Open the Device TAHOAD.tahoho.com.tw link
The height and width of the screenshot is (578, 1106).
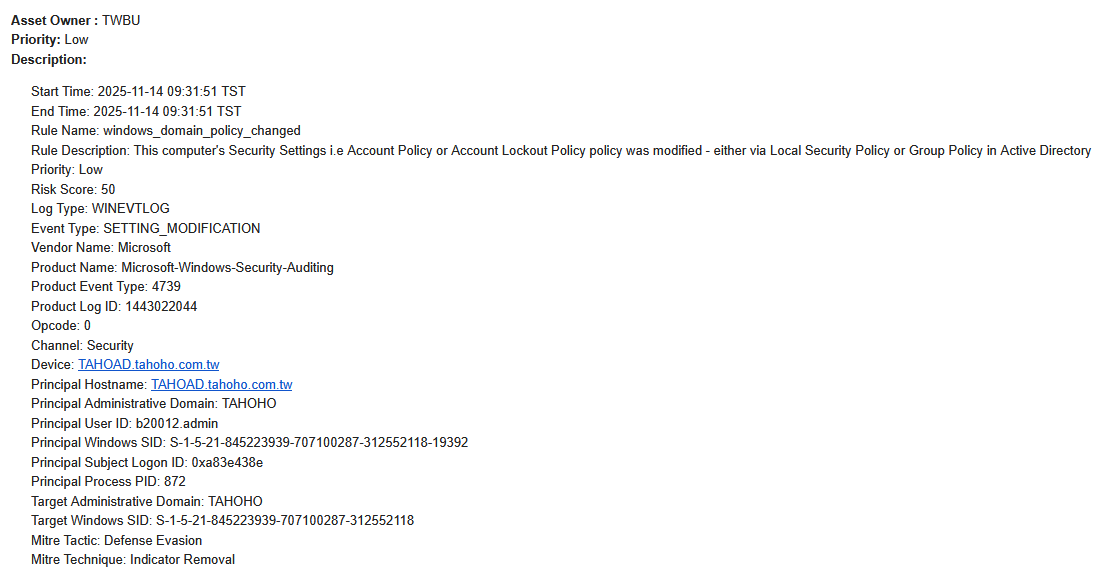click(149, 365)
